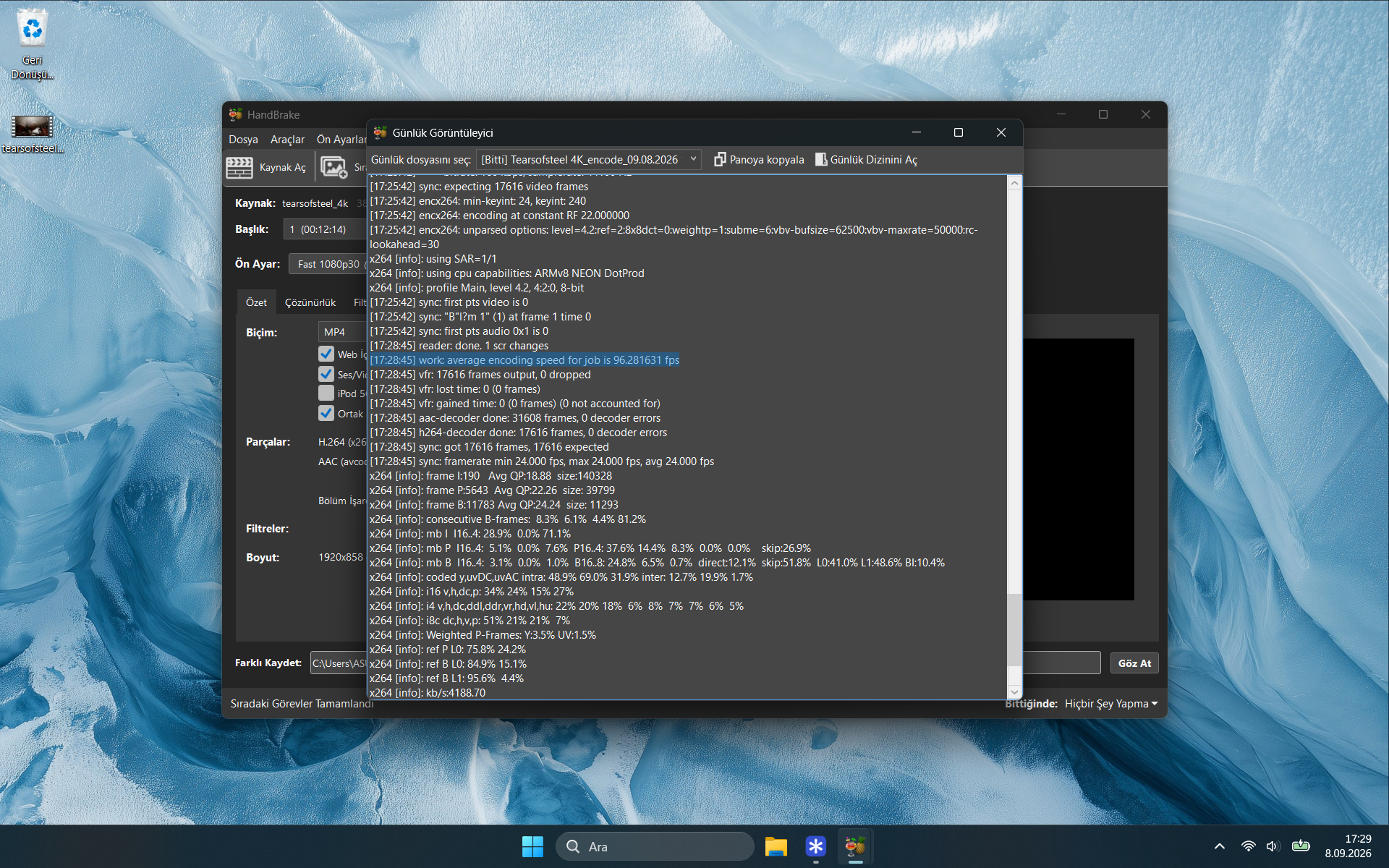Click the tearsofsteel_4k source name

coord(315,203)
